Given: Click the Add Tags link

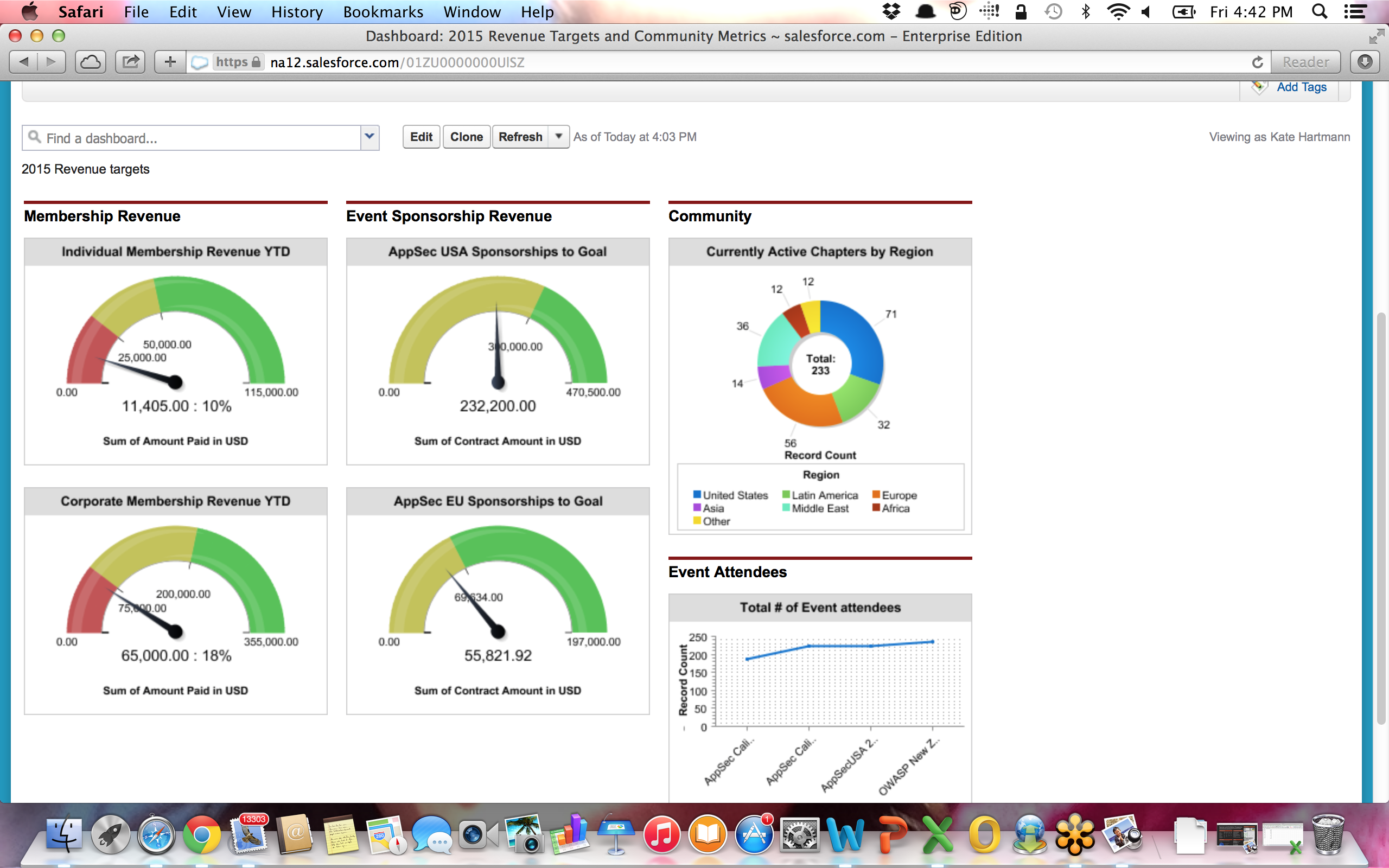Looking at the screenshot, I should click(1301, 87).
